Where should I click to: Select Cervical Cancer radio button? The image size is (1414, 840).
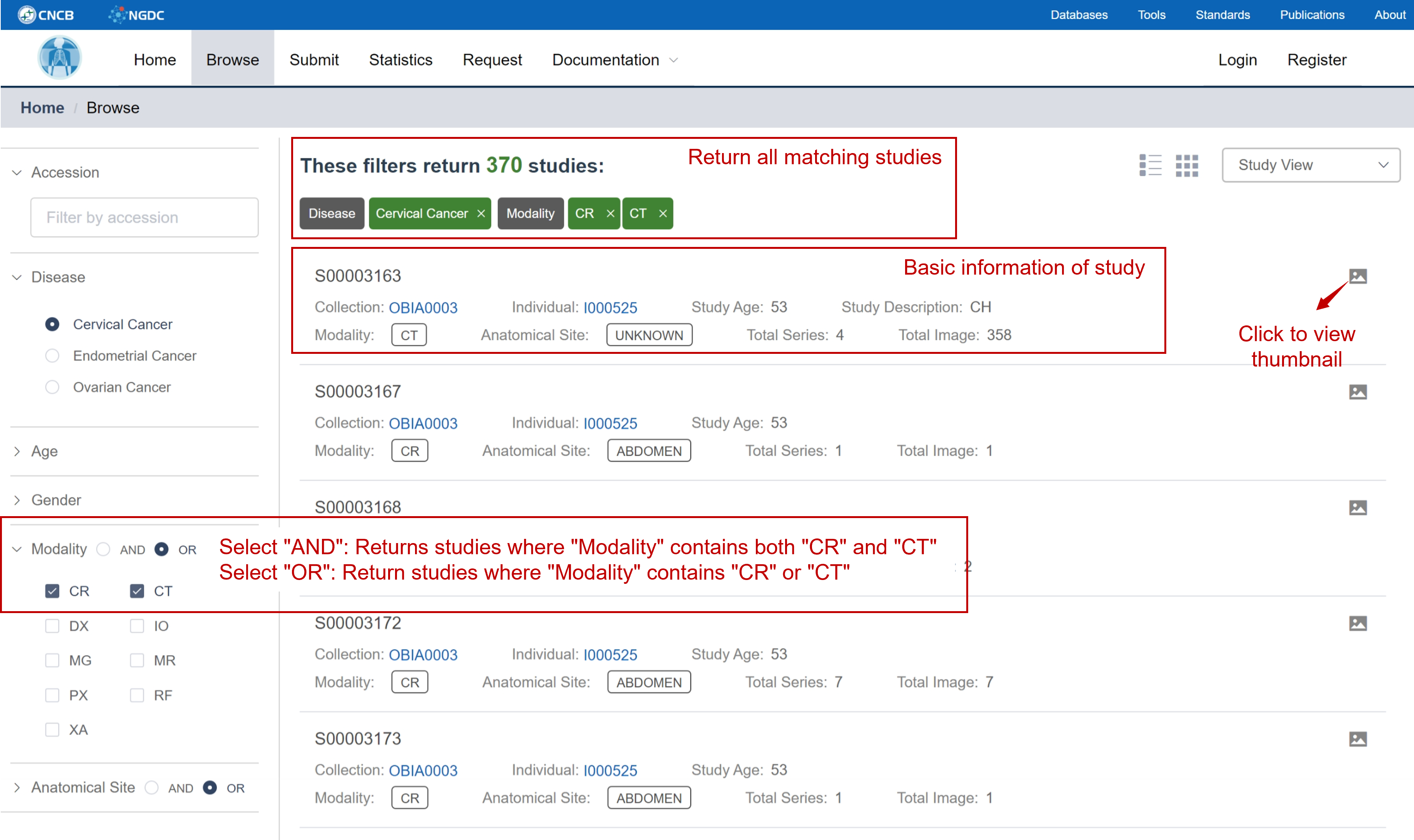52,324
